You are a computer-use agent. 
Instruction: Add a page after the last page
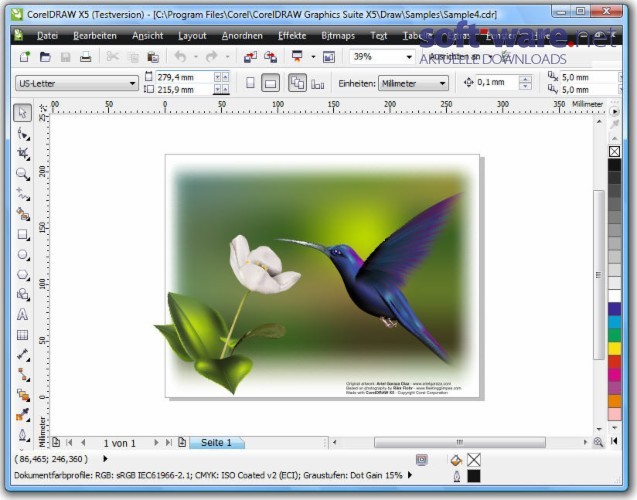[182, 442]
